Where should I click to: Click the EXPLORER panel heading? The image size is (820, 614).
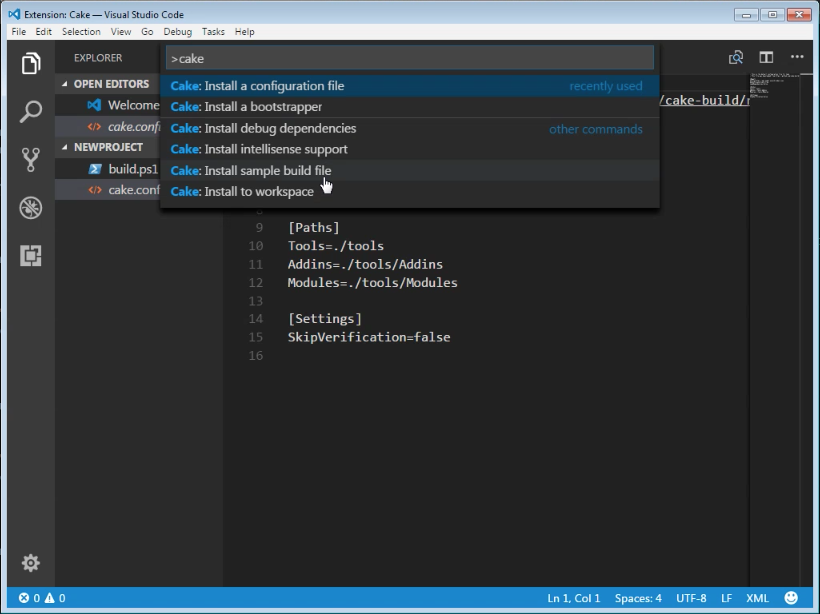point(98,58)
